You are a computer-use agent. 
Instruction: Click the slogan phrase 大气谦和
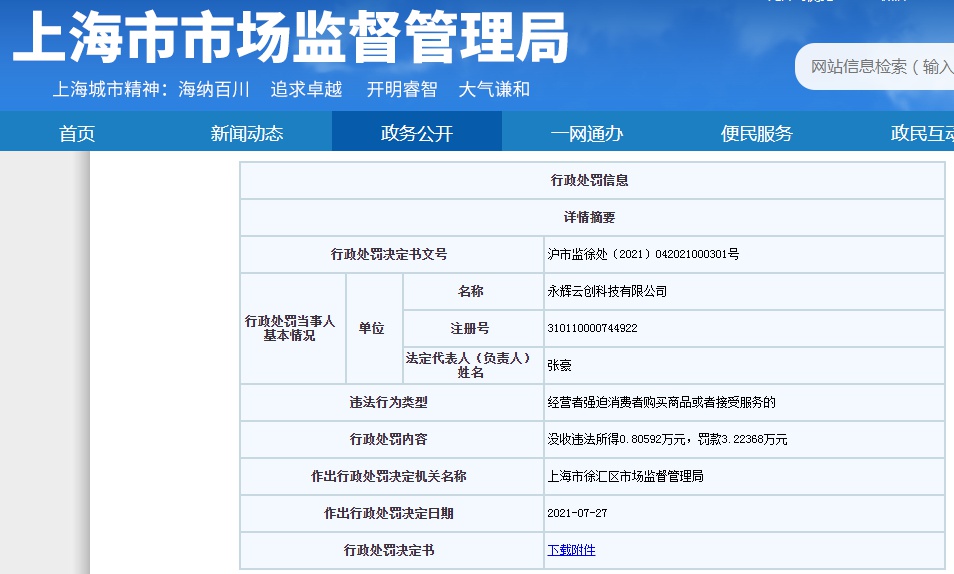point(494,89)
